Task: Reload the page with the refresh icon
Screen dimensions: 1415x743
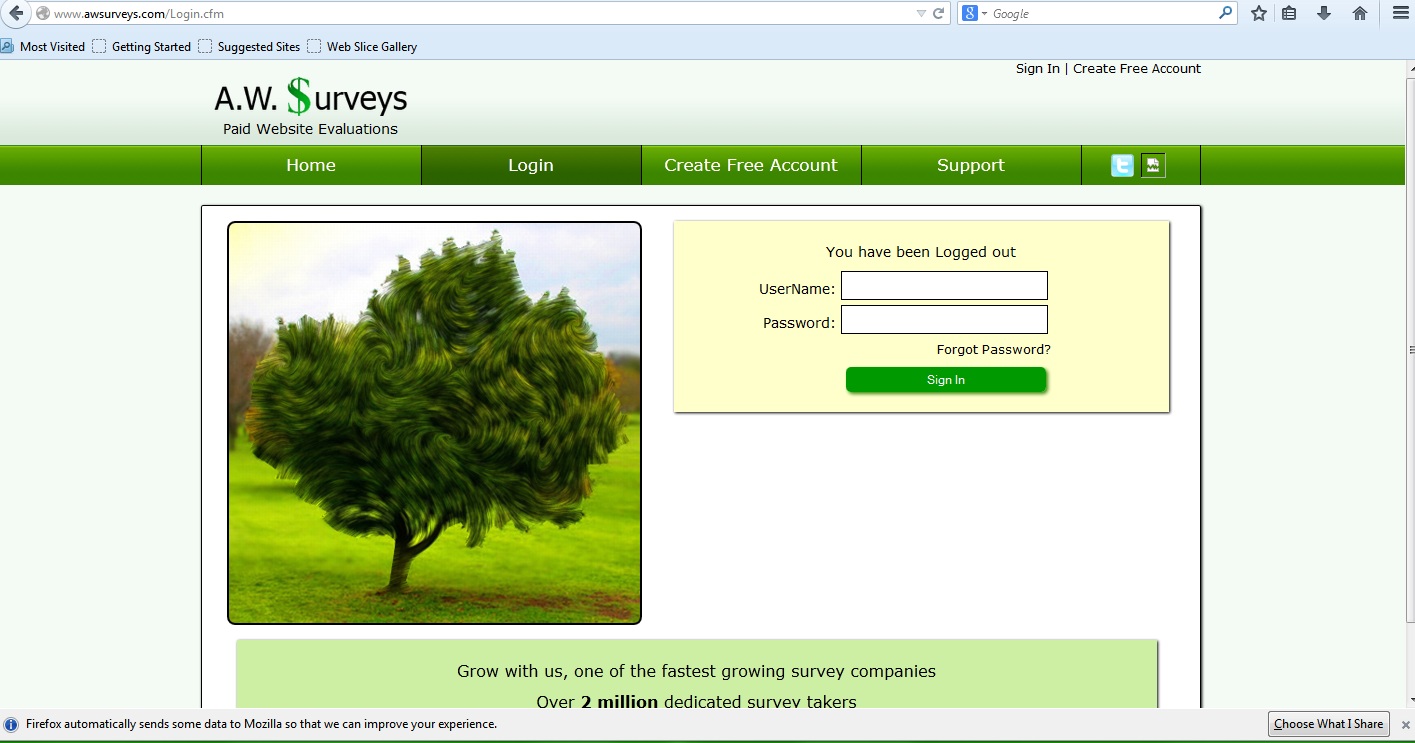Action: tap(938, 14)
